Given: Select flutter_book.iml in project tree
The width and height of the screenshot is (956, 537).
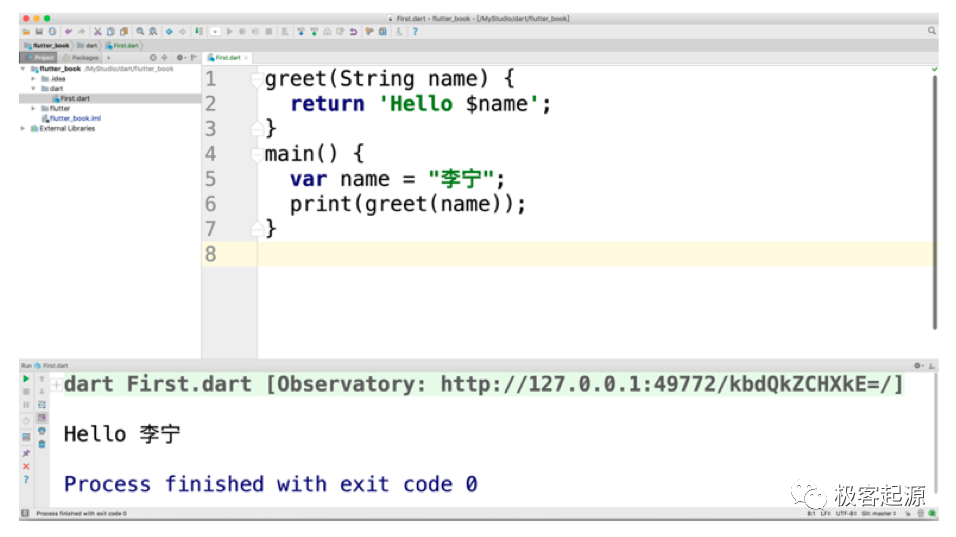Looking at the screenshot, I should (71, 118).
